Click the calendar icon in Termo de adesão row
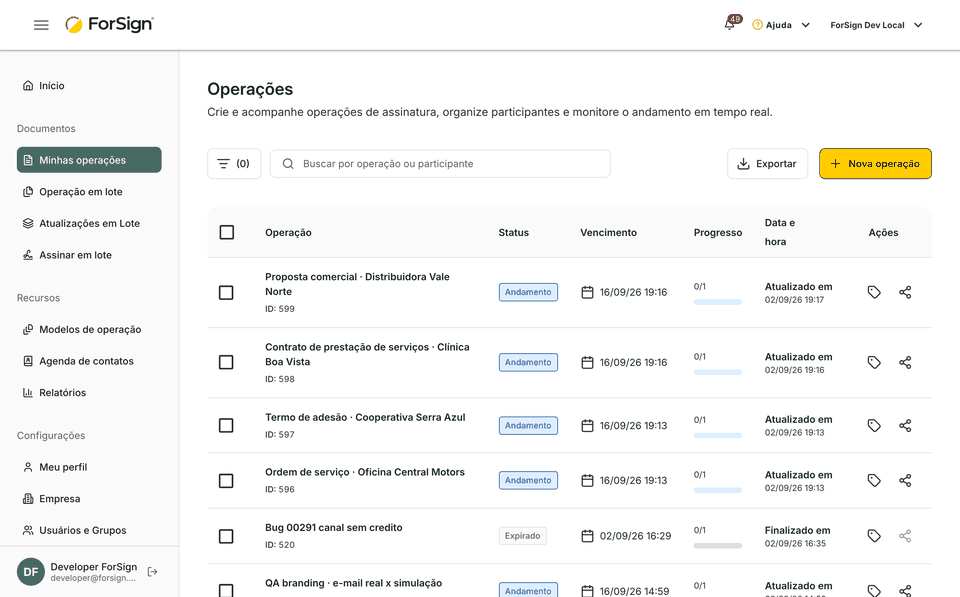Screen dimensions: 960x597 (587, 426)
